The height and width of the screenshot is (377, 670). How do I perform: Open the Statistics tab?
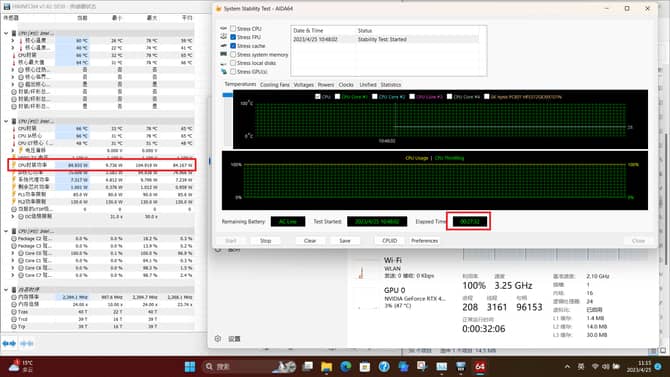click(391, 85)
